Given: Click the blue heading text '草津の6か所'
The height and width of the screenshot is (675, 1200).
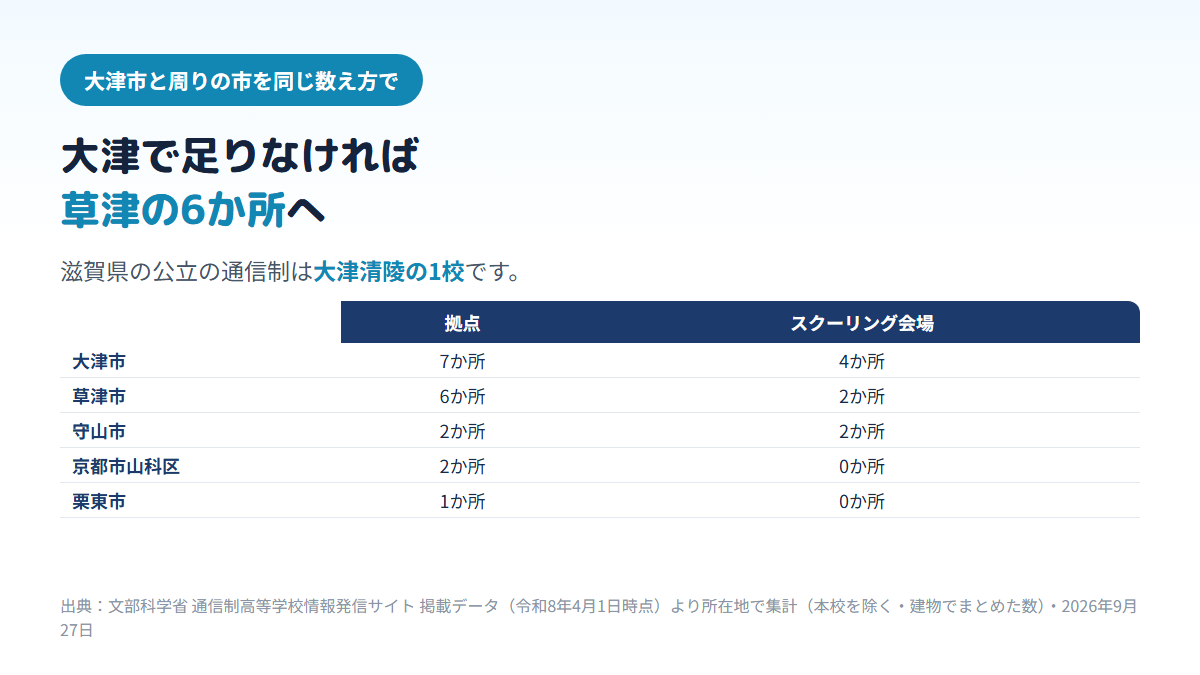Looking at the screenshot, I should (174, 209).
